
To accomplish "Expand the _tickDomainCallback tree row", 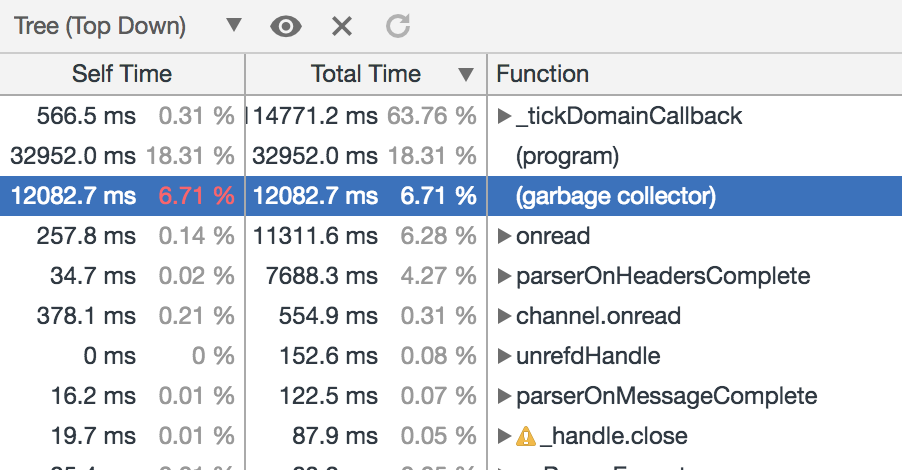I will pyautogui.click(x=504, y=116).
